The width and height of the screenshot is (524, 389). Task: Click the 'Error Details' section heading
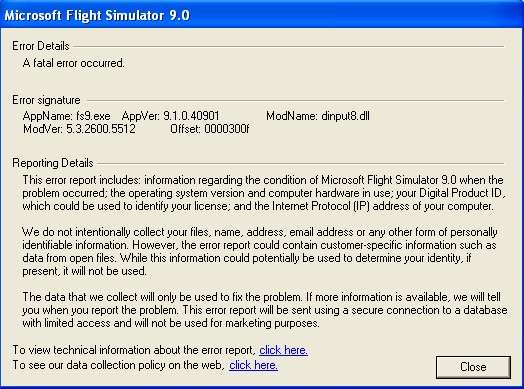(x=41, y=46)
